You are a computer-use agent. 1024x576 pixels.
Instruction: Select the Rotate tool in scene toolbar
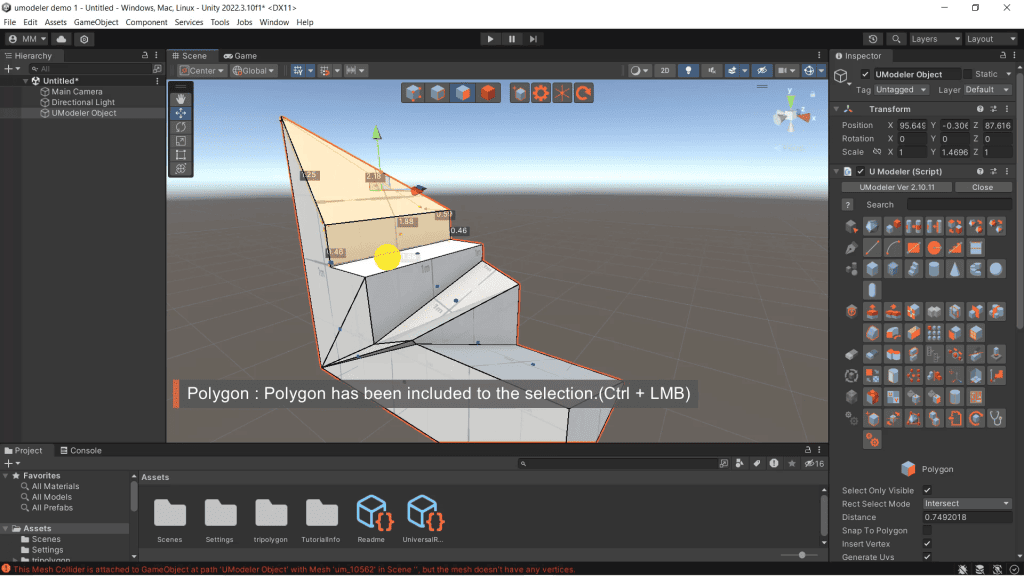pos(181,127)
